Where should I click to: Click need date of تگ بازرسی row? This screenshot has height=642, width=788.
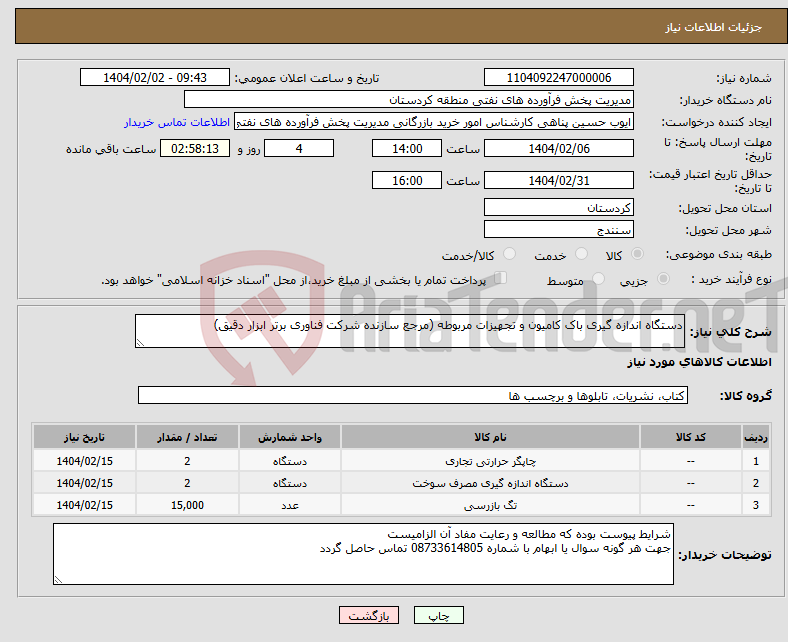pos(84,505)
